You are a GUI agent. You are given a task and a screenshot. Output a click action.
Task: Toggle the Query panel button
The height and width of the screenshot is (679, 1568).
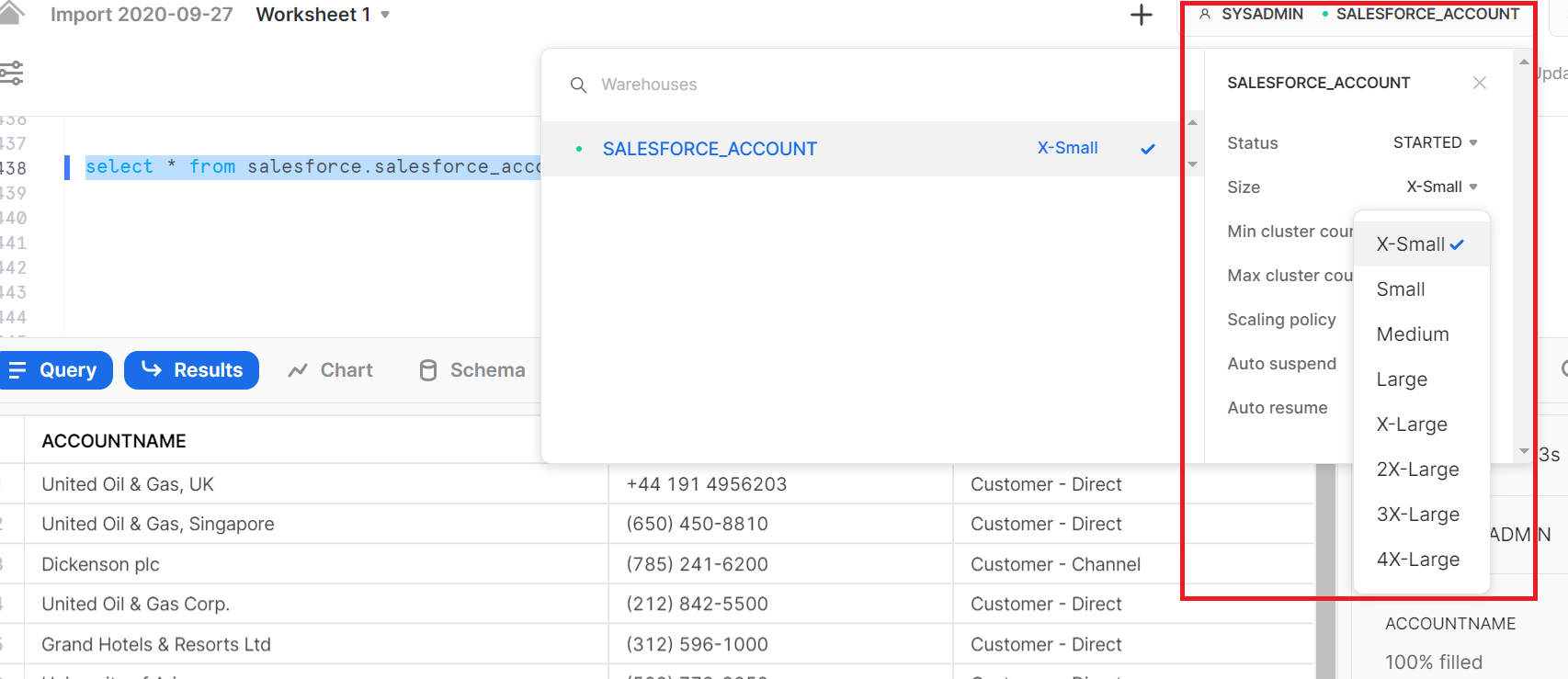click(x=54, y=370)
